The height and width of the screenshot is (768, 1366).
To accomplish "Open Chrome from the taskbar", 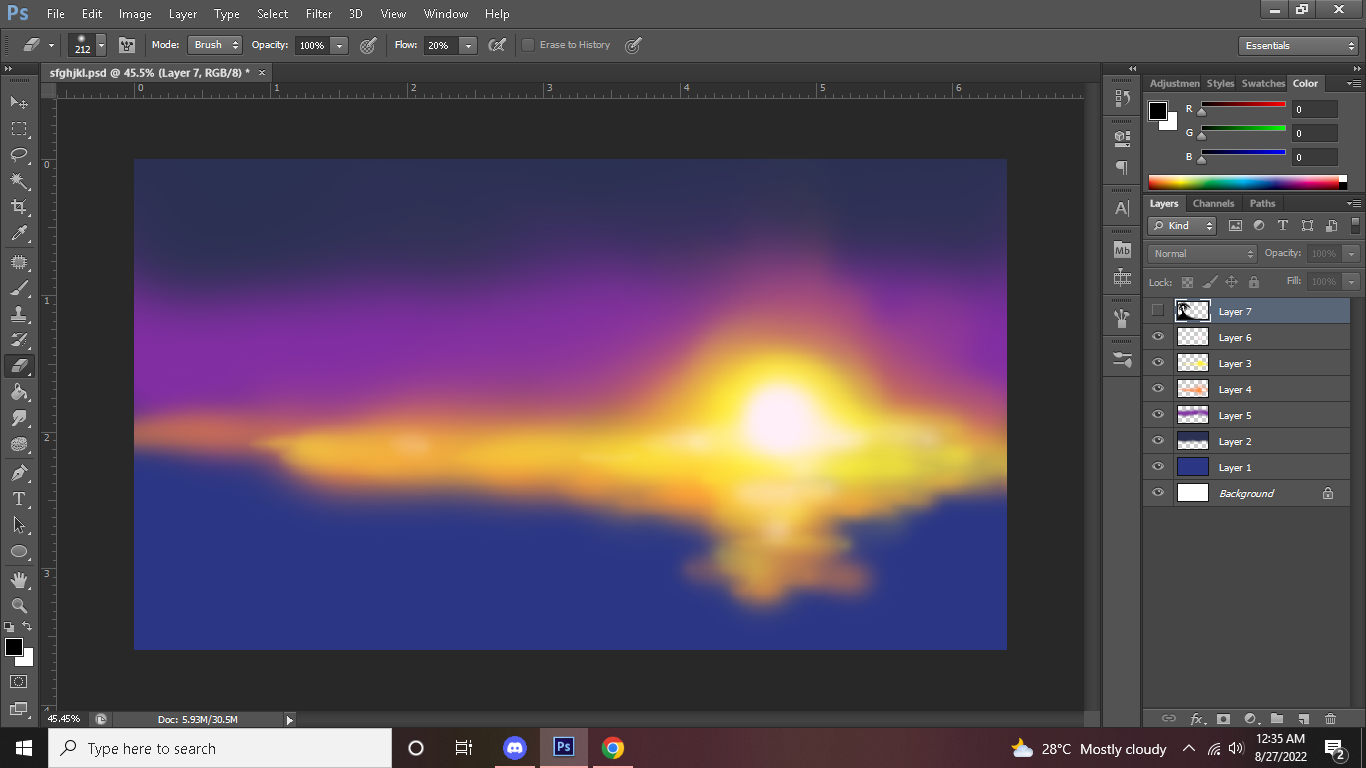I will [613, 748].
